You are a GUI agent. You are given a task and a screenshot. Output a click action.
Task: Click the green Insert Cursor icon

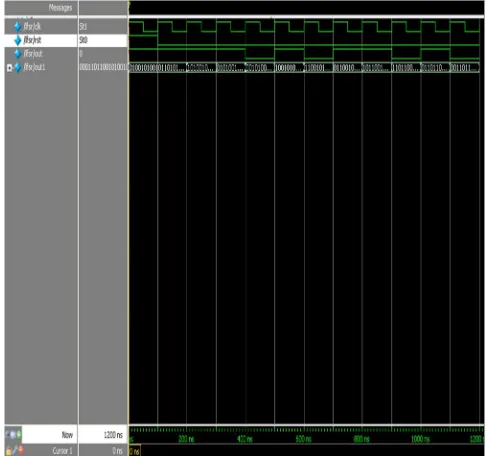pyautogui.click(x=19, y=434)
